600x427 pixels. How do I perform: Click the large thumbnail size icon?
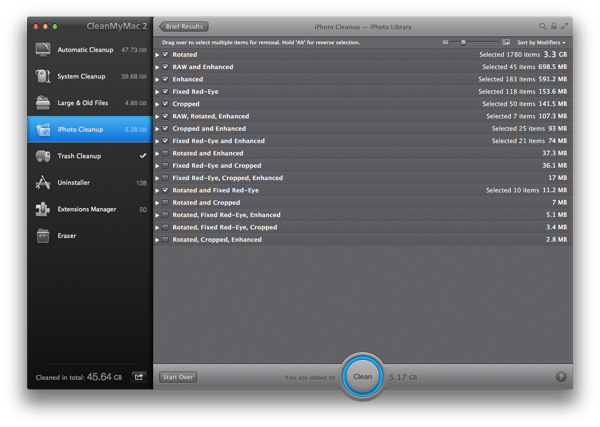pyautogui.click(x=506, y=42)
